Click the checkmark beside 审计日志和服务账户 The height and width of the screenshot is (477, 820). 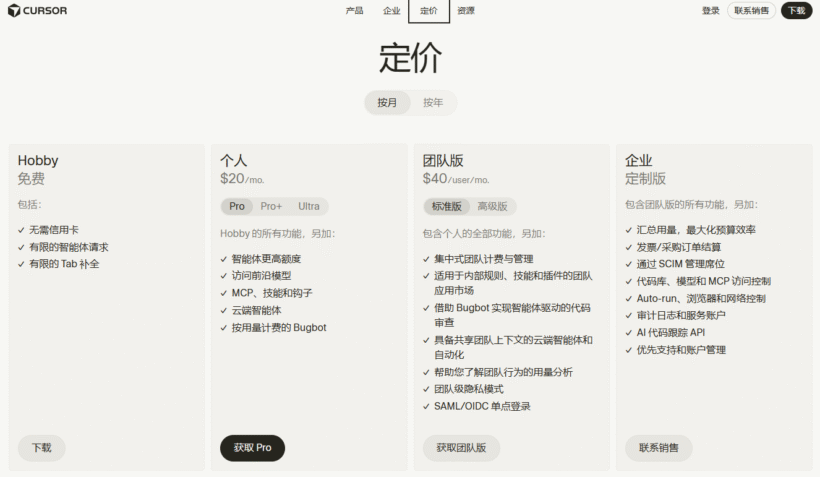click(629, 315)
